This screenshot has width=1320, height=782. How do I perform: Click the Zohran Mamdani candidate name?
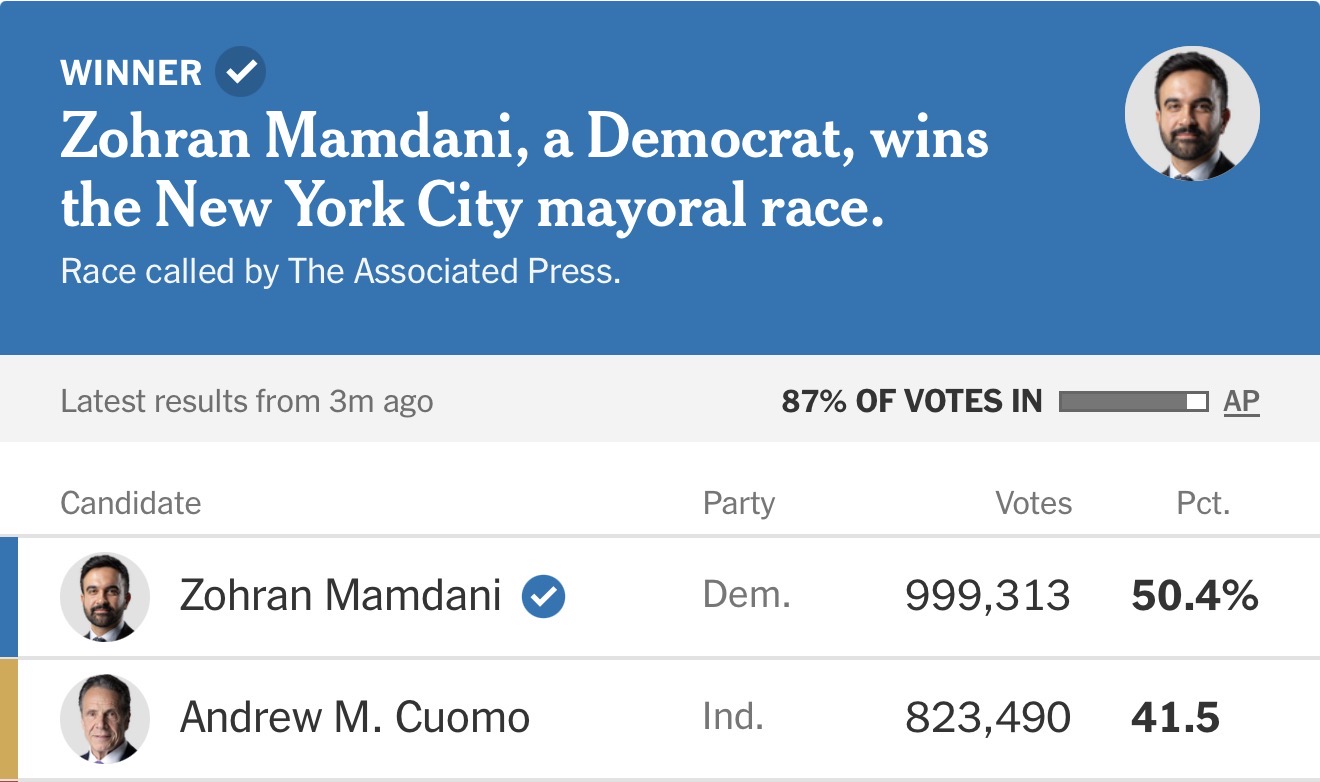[340, 597]
